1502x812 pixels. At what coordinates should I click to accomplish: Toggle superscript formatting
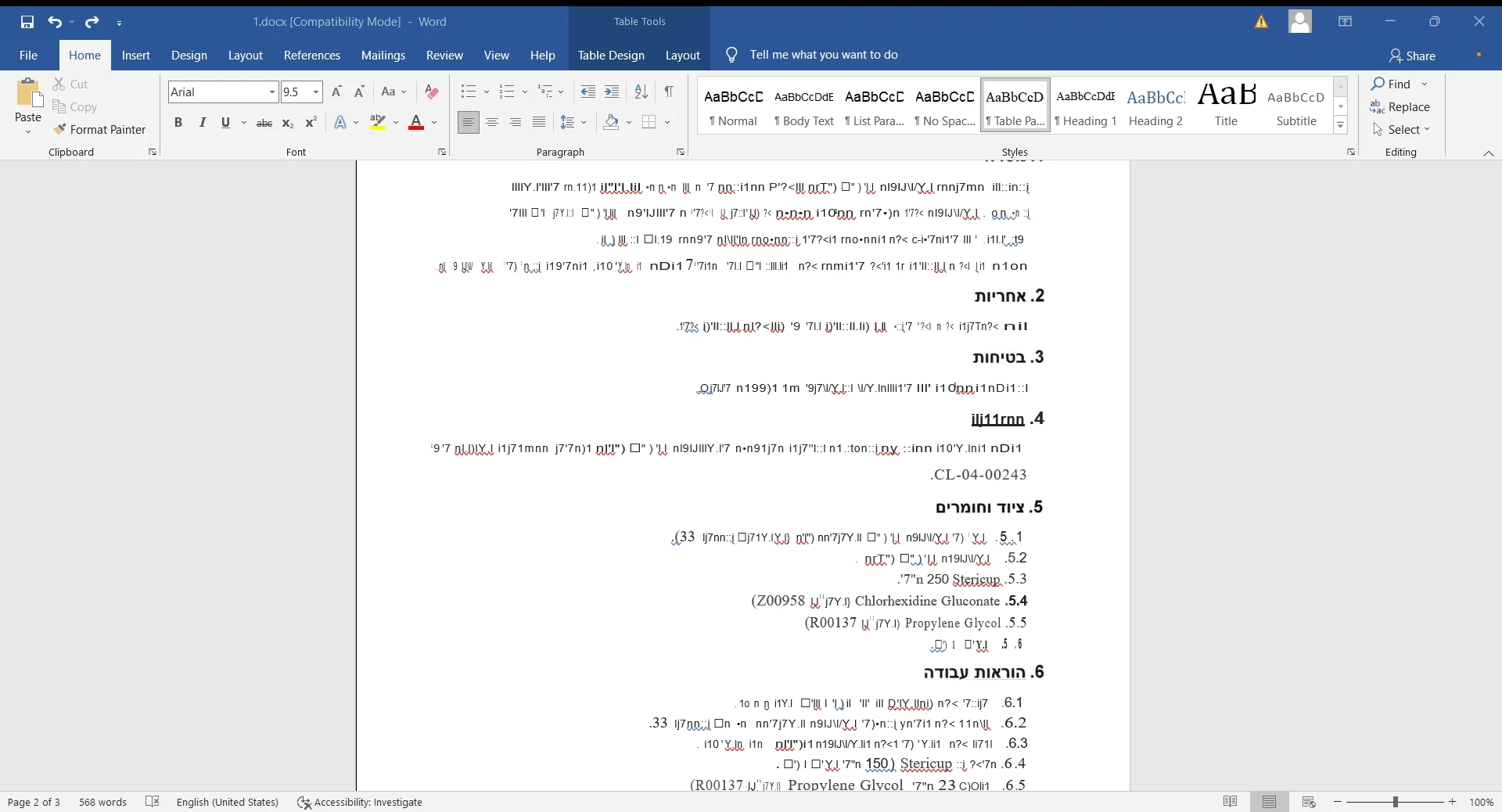tap(311, 123)
